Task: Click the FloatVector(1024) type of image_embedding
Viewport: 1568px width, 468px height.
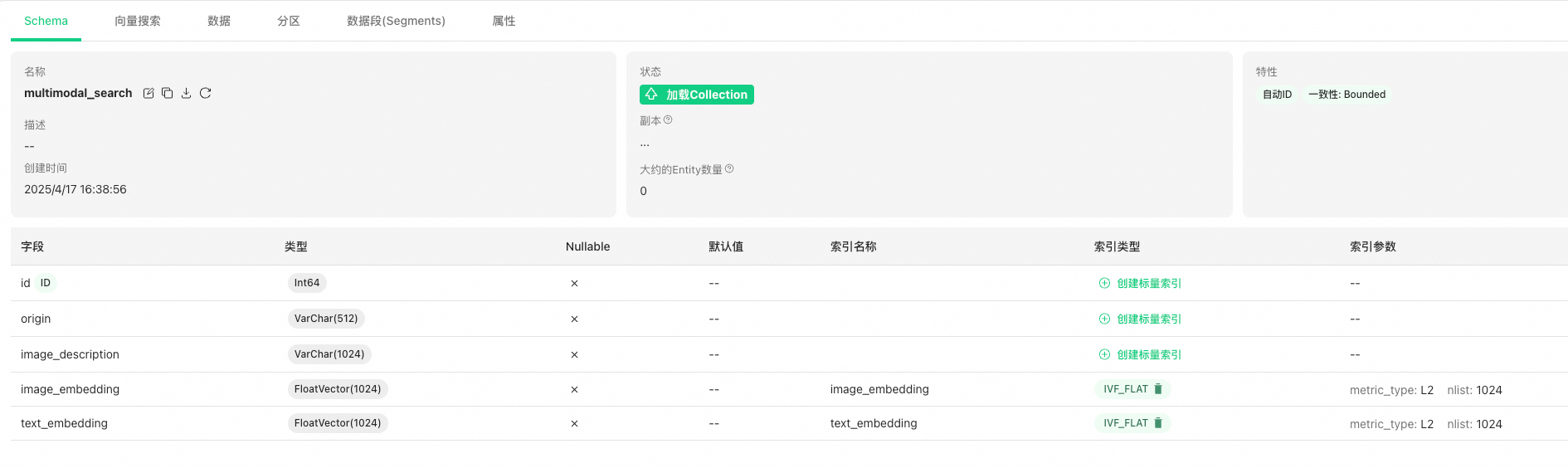Action: click(x=338, y=389)
